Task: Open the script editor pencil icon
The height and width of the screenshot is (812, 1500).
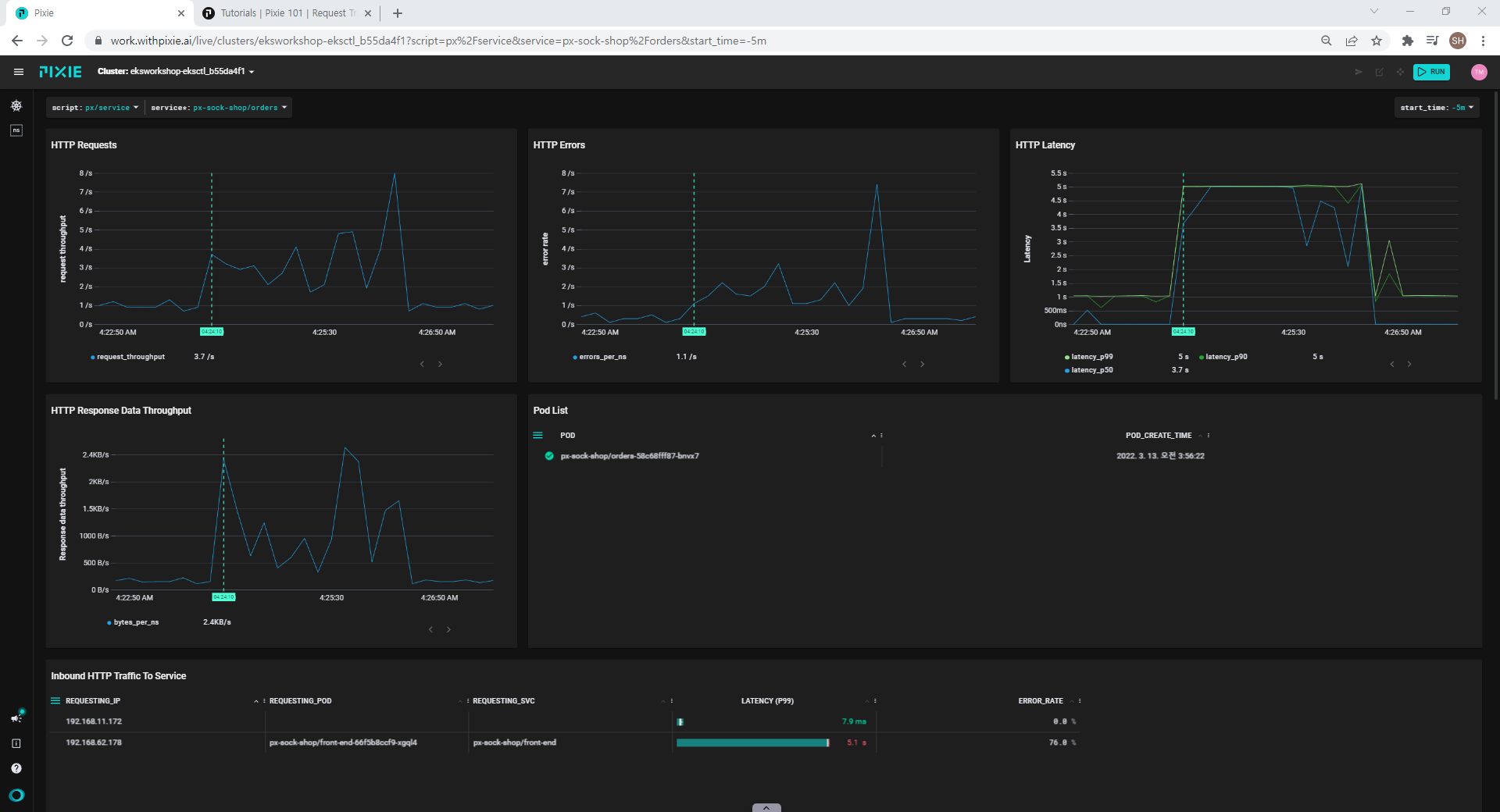Action: (1380, 72)
